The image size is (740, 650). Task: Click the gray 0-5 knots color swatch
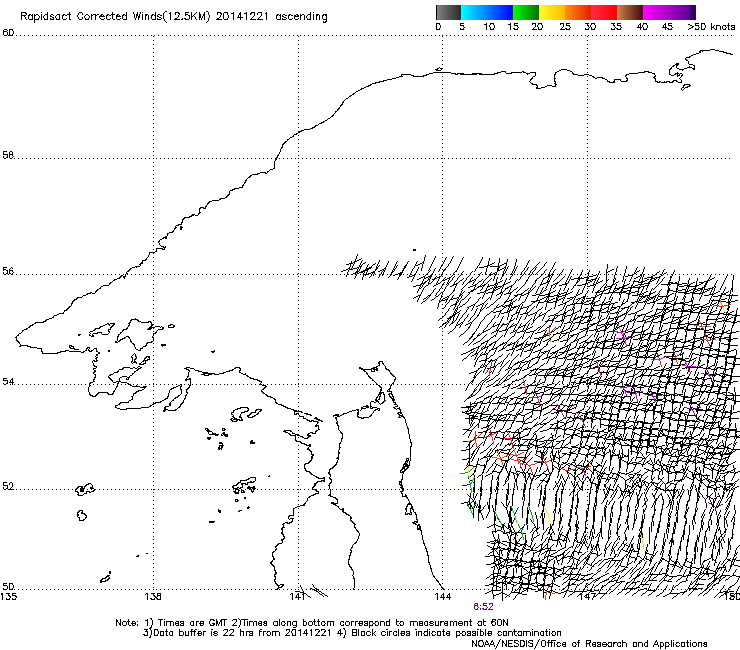[x=448, y=12]
